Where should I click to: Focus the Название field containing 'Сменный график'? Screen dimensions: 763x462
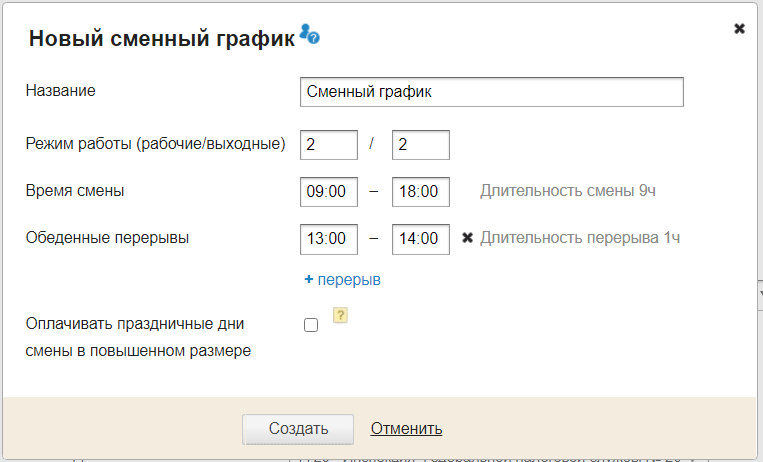click(x=491, y=92)
